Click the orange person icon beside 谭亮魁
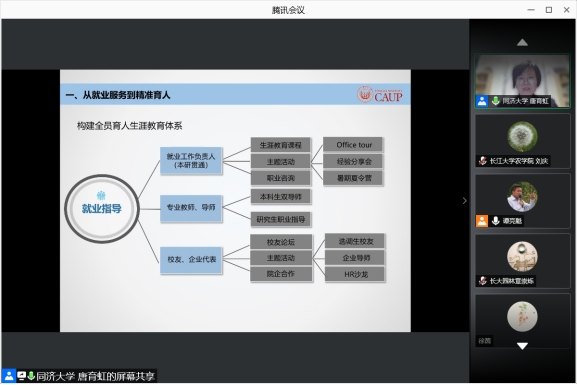 pos(482,221)
